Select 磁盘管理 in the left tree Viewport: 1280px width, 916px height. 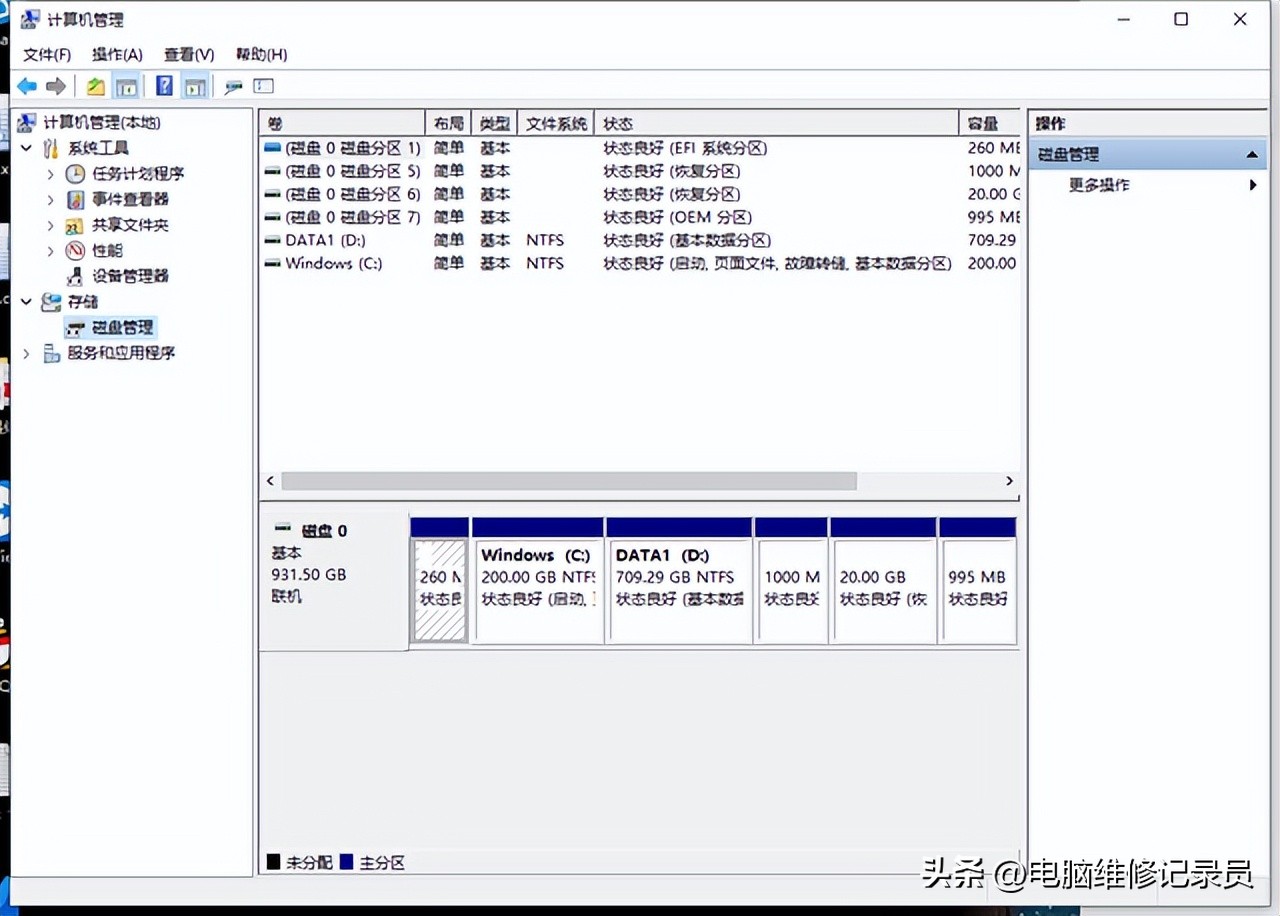click(x=123, y=327)
